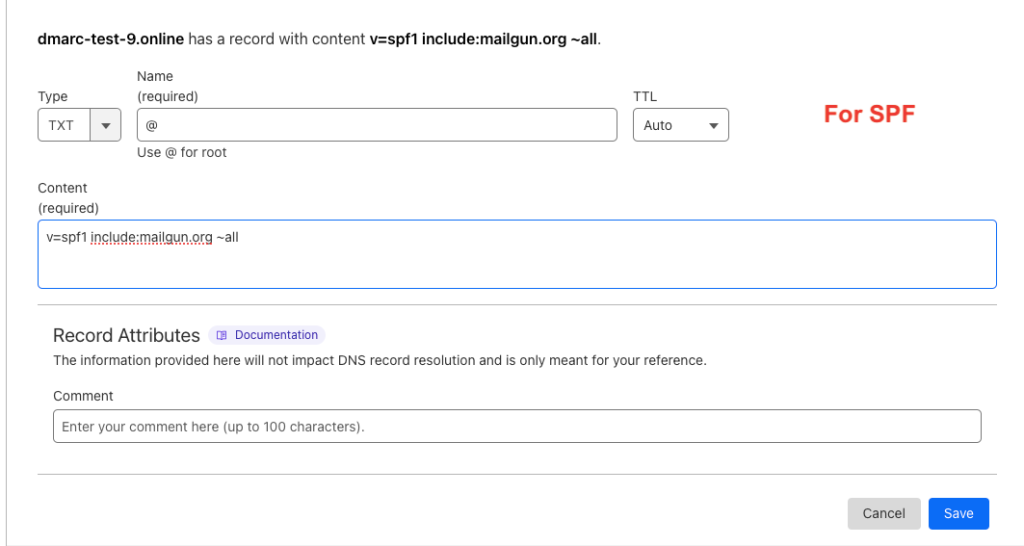Click the Name field containing @
Image resolution: width=1024 pixels, height=546 pixels.
376,125
